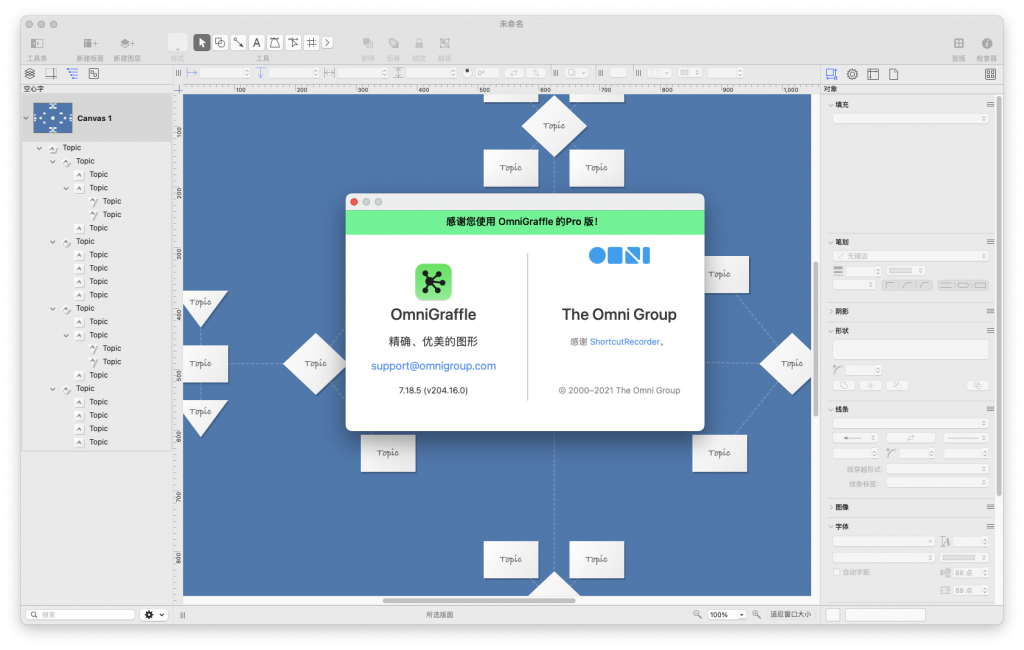Open the Document inspector tab
Image resolution: width=1024 pixels, height=650 pixels.
(893, 74)
